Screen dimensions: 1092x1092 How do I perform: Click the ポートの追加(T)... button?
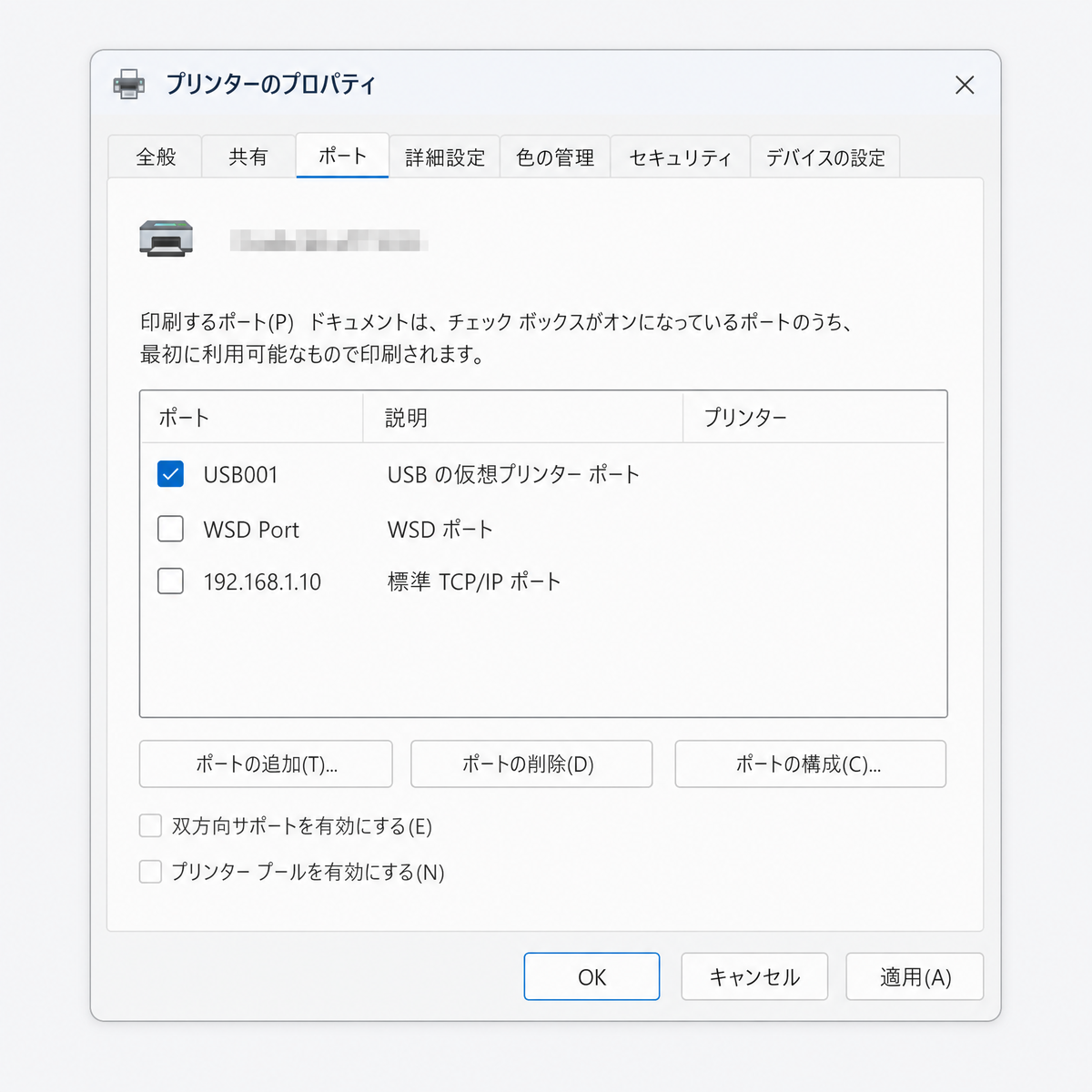(x=266, y=763)
